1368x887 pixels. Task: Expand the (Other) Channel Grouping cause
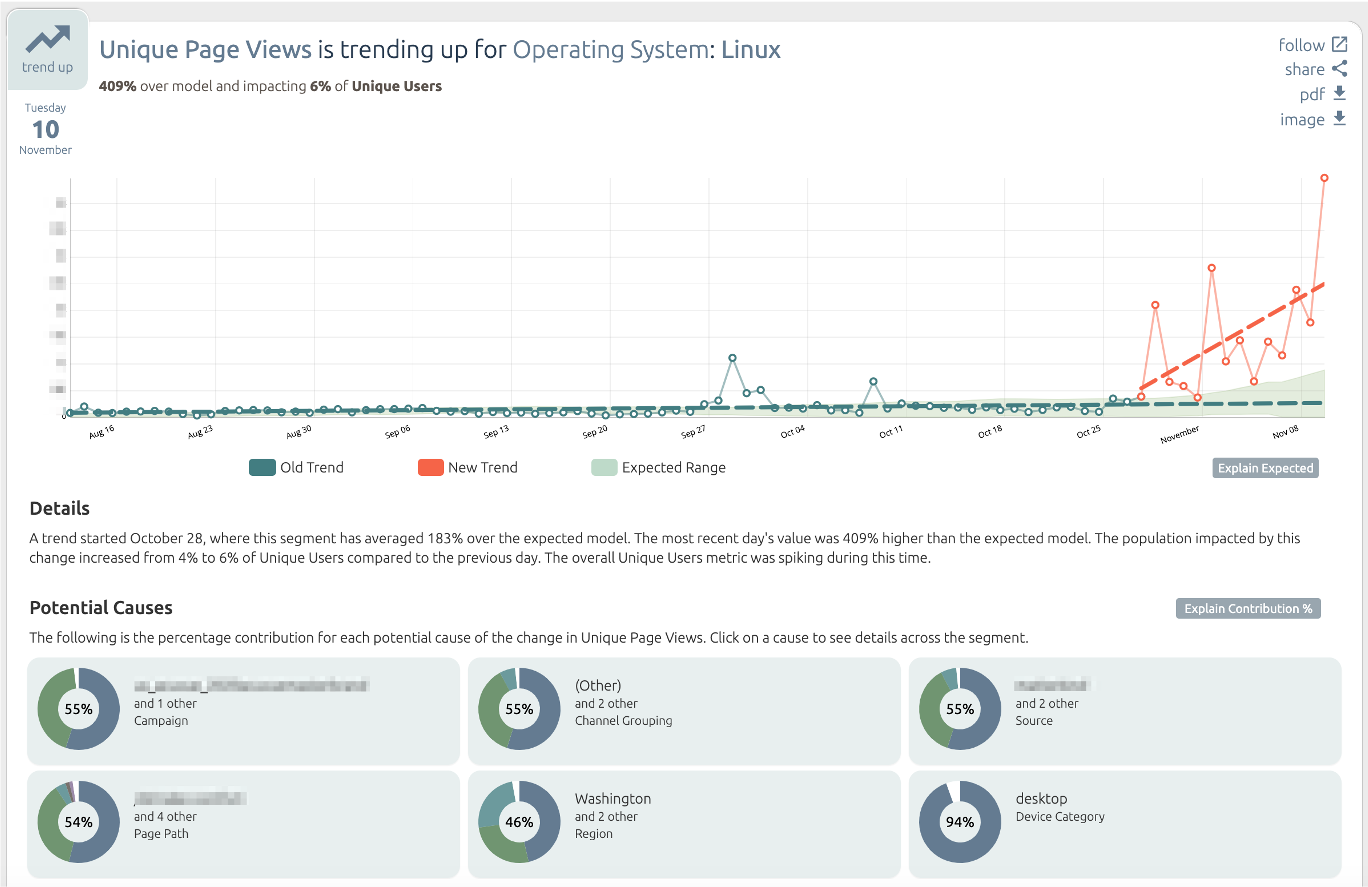coord(684,707)
